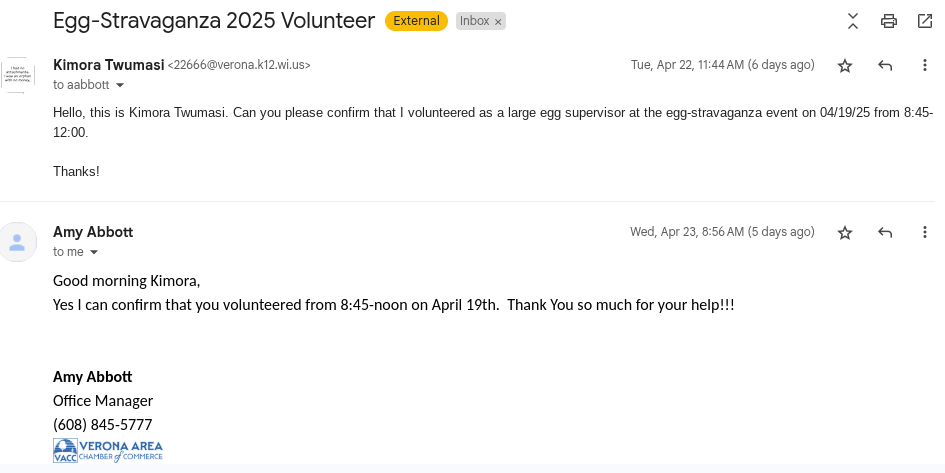Print this email conversation

[888, 21]
